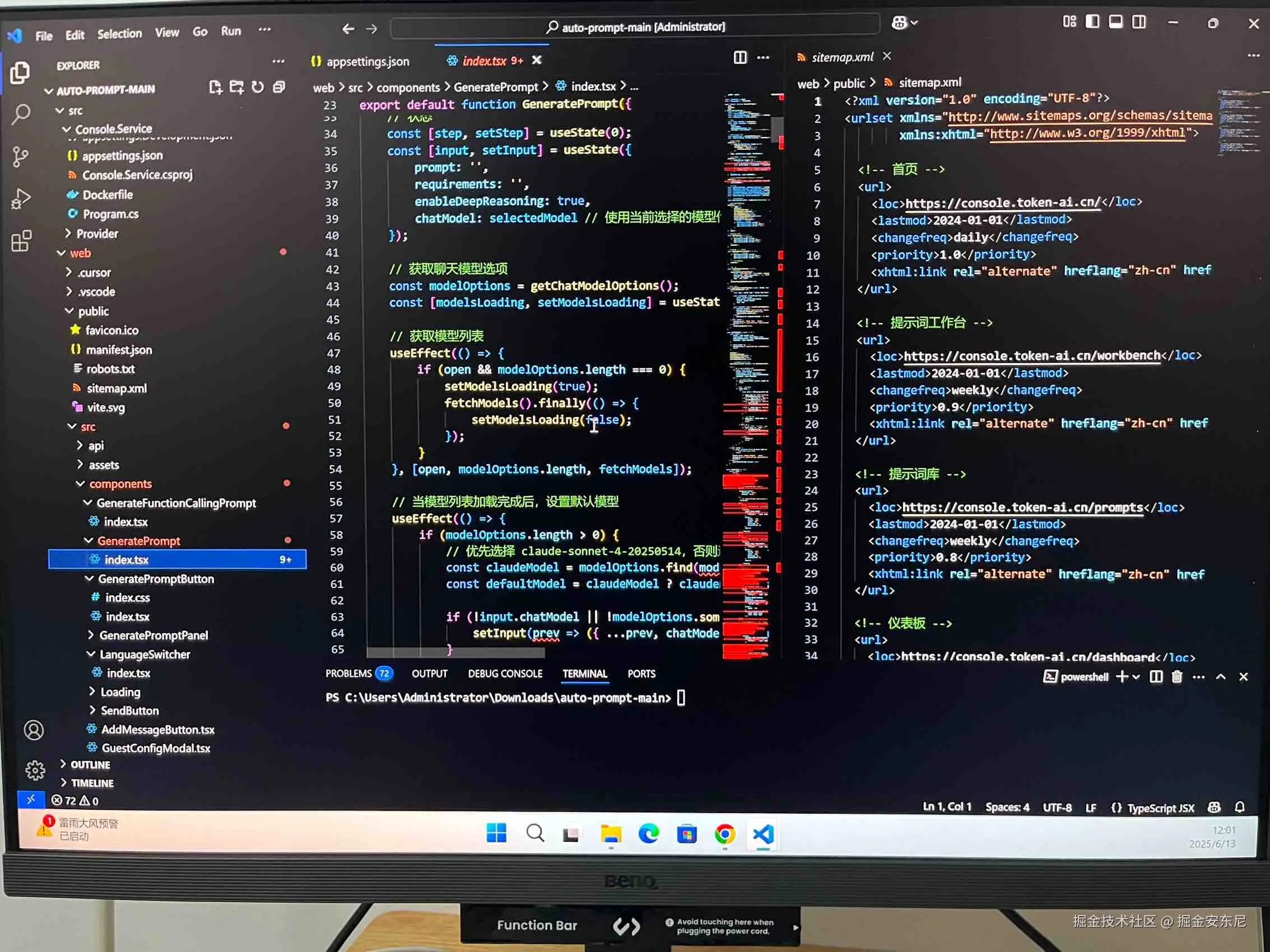Viewport: 1270px width, 952px height.
Task: Collapse all folders in Explorer
Action: coord(279,87)
